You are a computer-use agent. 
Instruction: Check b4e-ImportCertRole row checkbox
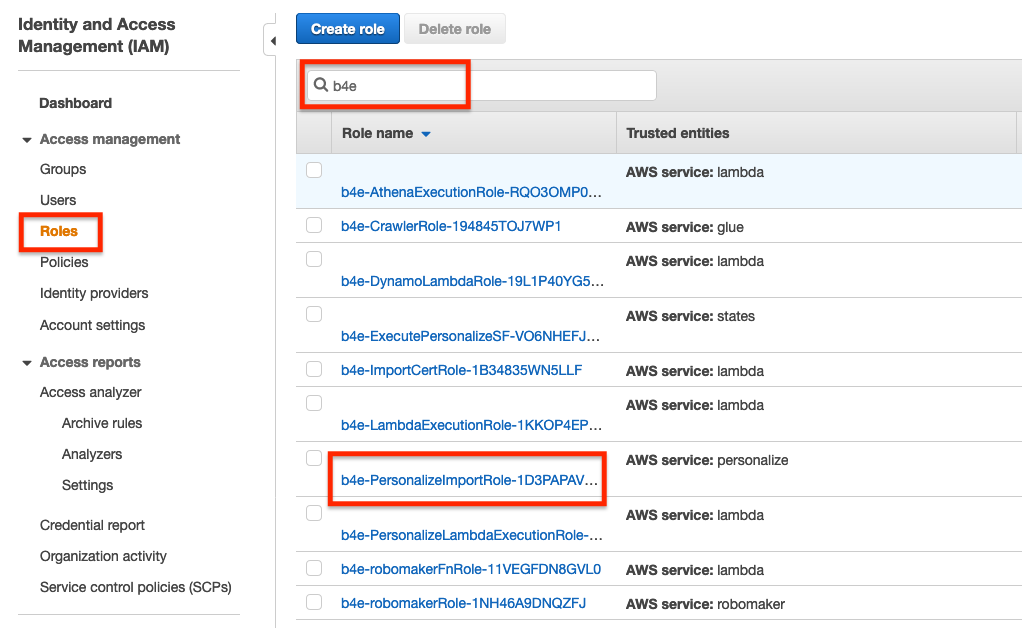coord(314,369)
